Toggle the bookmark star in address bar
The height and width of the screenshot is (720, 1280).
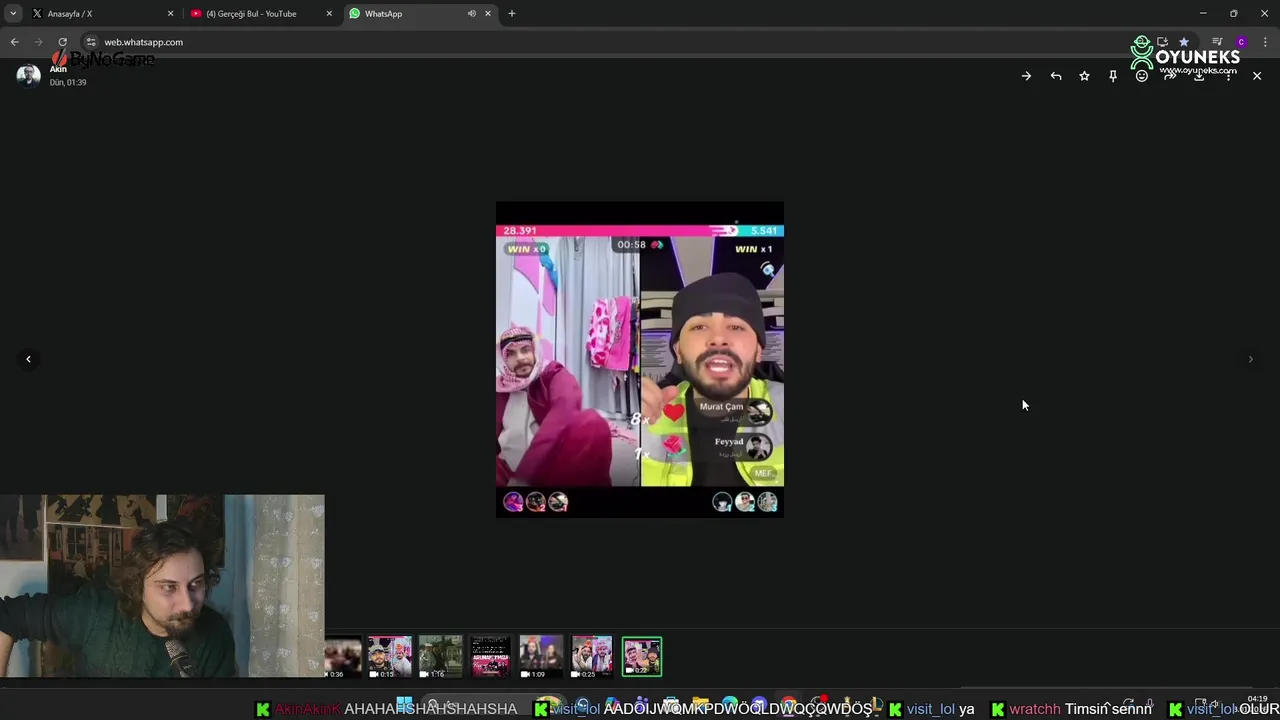click(x=1184, y=42)
